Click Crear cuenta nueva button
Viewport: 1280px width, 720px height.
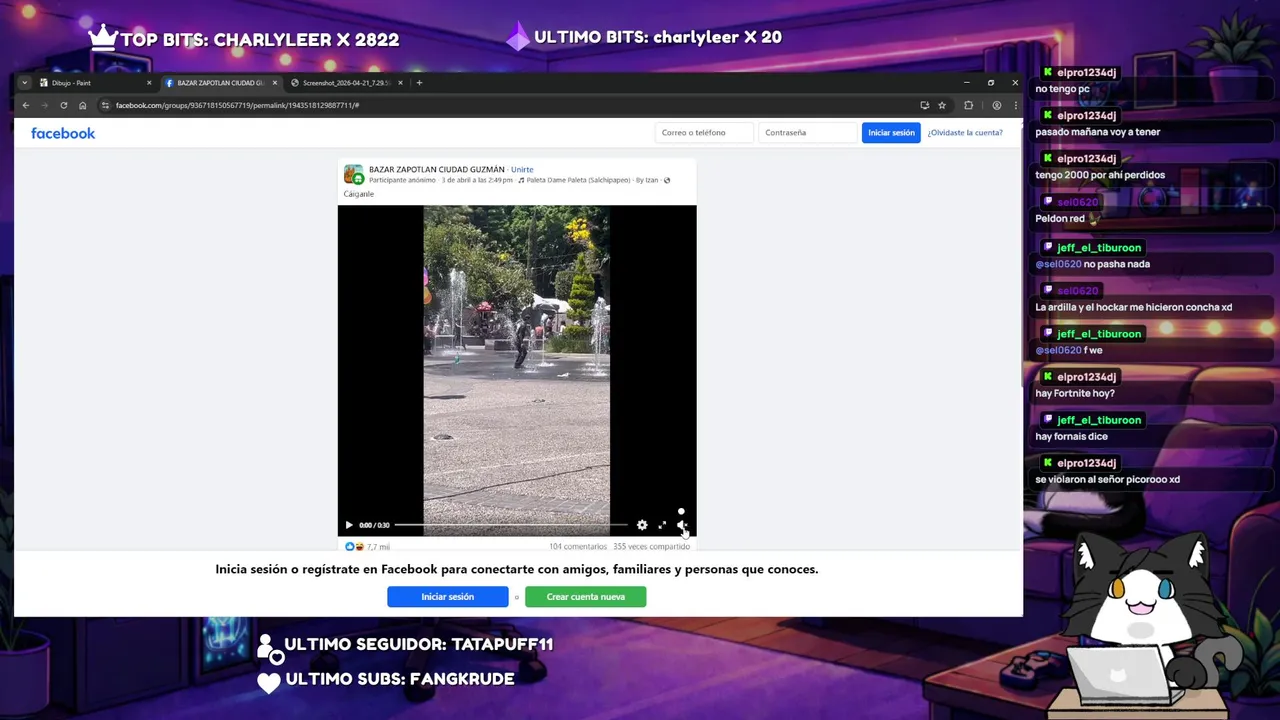pyautogui.click(x=585, y=597)
